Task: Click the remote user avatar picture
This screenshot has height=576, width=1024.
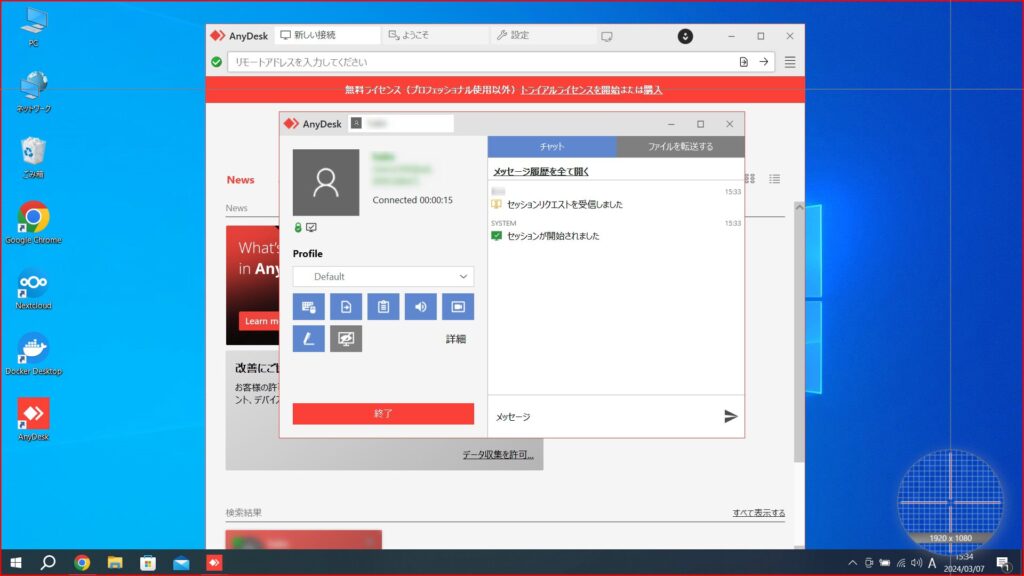Action: tap(326, 182)
